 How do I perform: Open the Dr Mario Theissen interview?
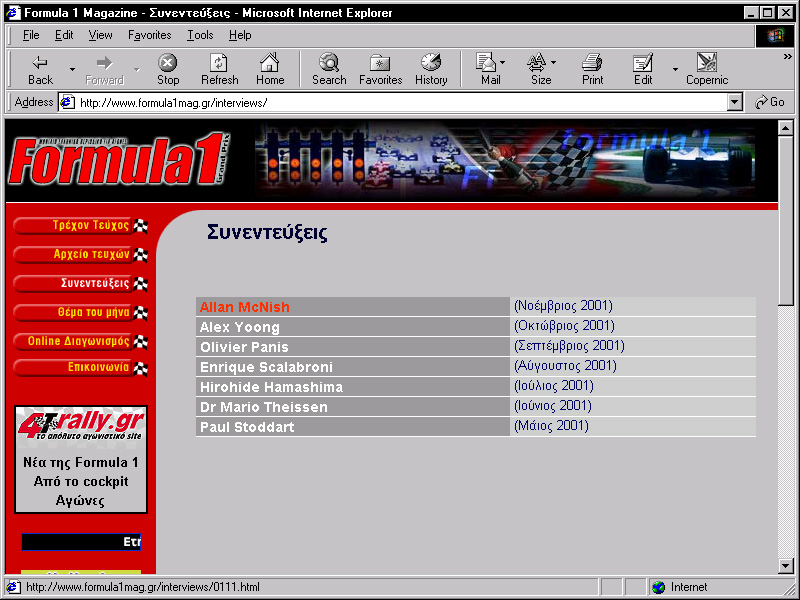[263, 407]
